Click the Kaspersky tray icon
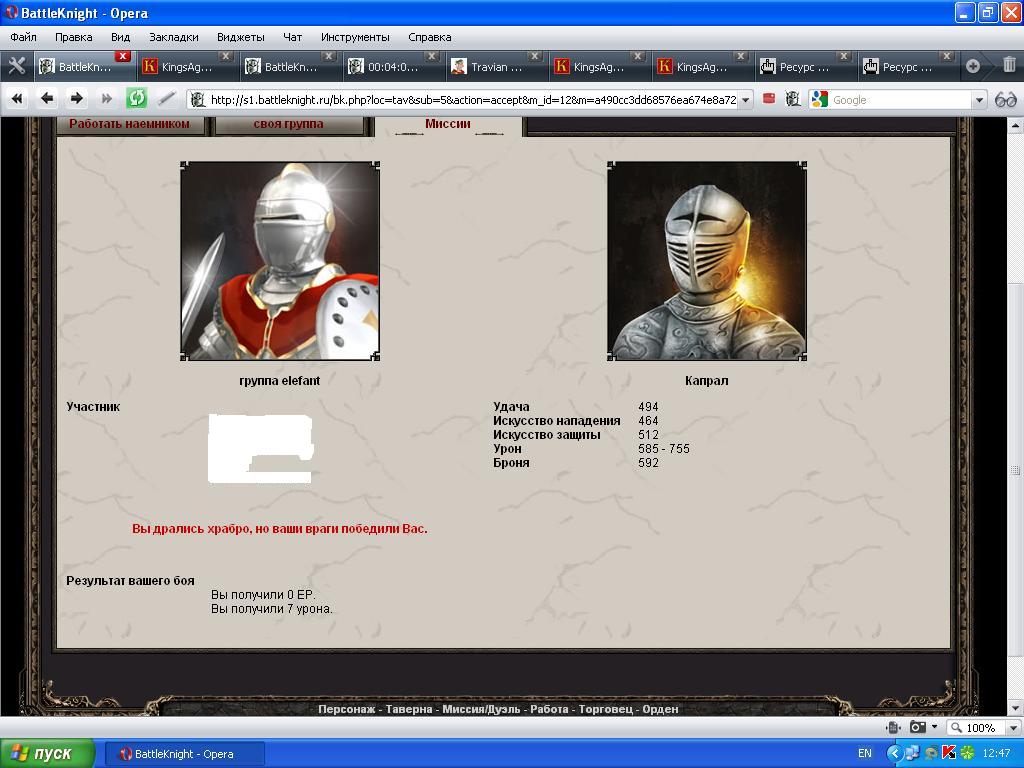The width and height of the screenshot is (1024, 768). pyautogui.click(x=949, y=753)
